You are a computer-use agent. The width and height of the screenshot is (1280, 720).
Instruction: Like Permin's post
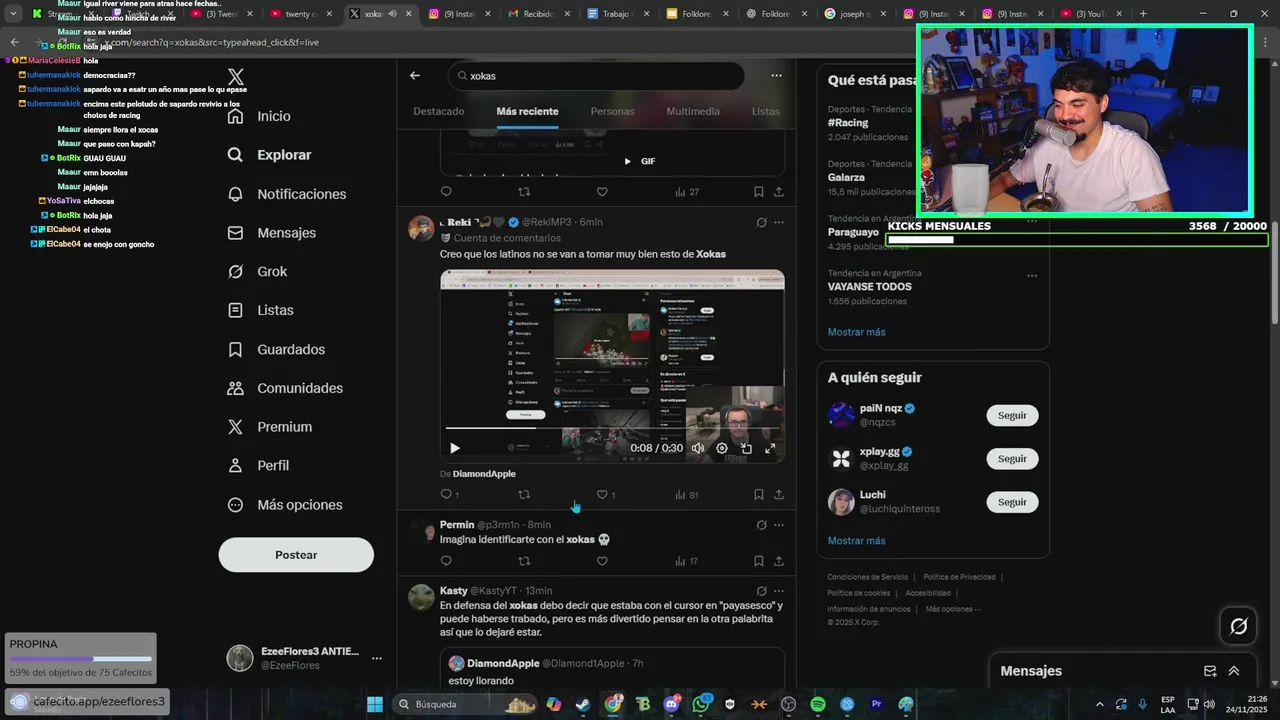[602, 561]
